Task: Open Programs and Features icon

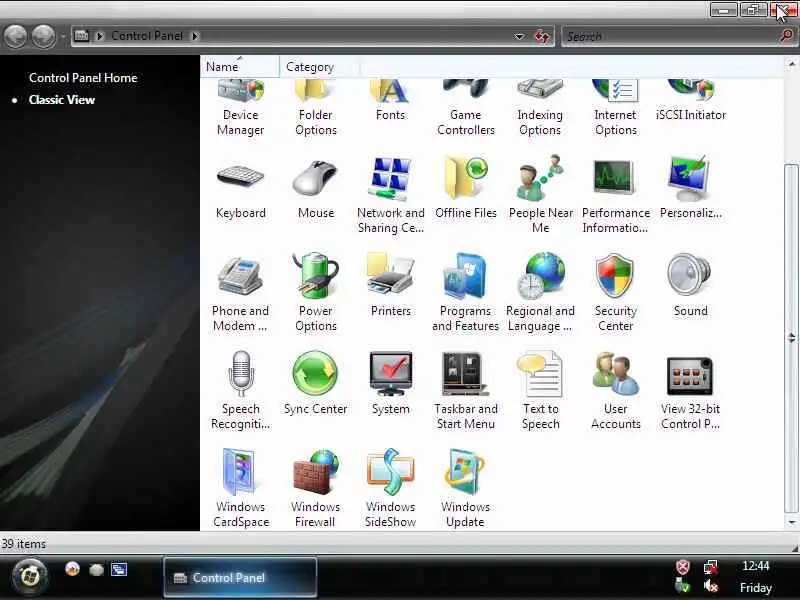Action: click(x=465, y=293)
